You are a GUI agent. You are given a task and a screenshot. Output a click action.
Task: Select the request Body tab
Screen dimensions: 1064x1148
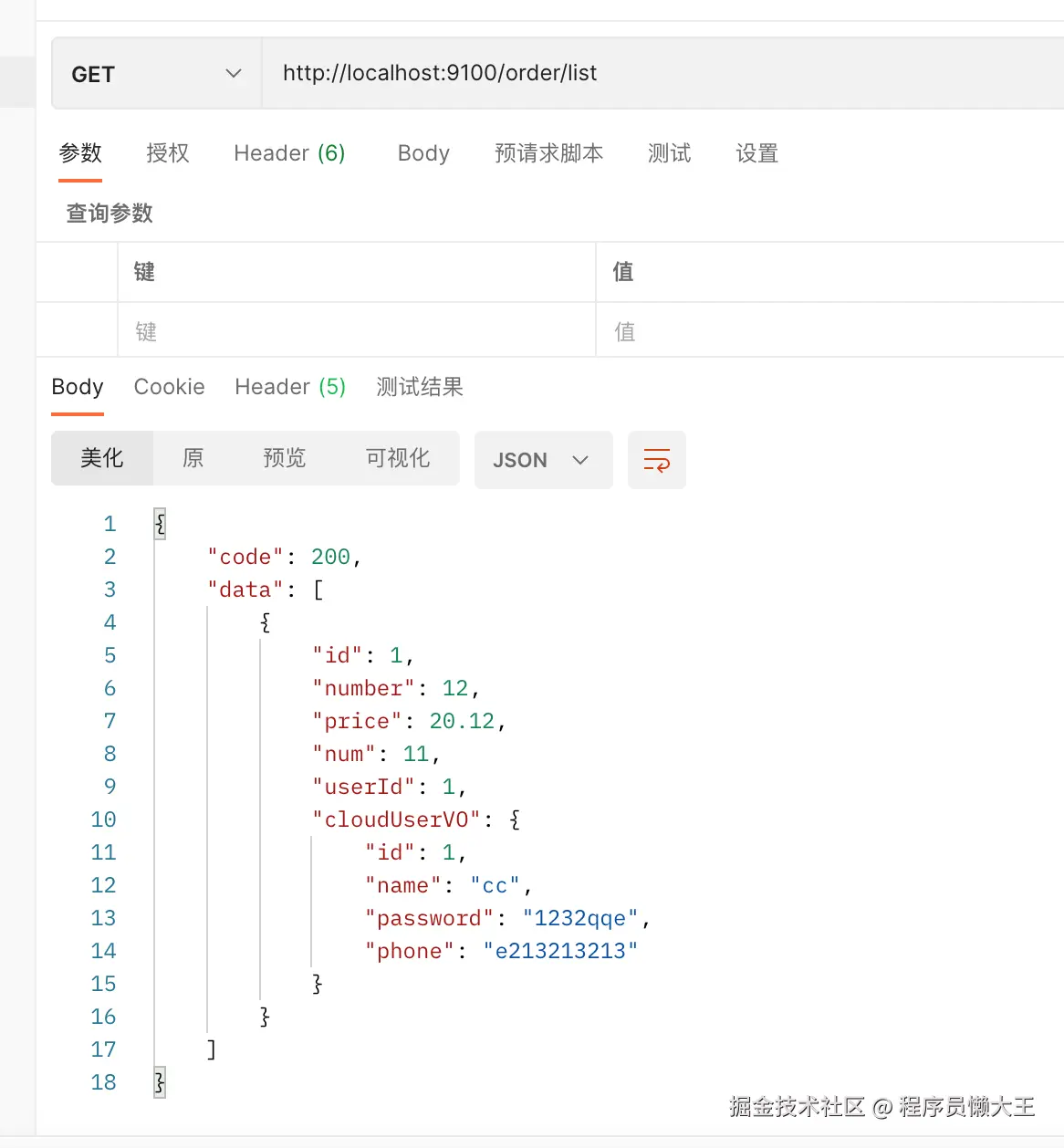(423, 153)
